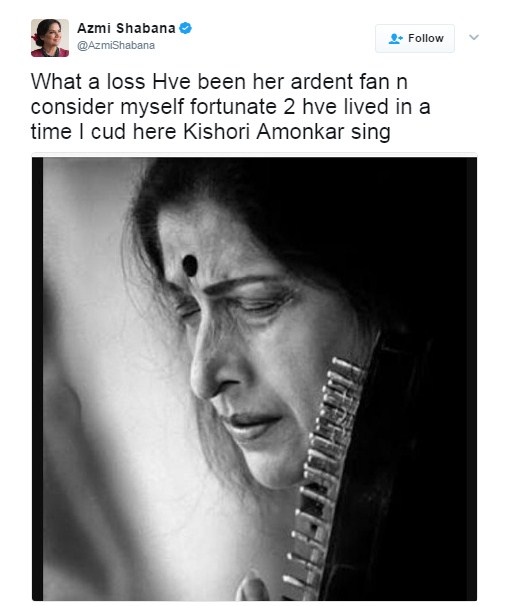Screen dimensions: 509x606
Task: Click the words Kishori Amonkar in tweet
Action: [x=263, y=131]
